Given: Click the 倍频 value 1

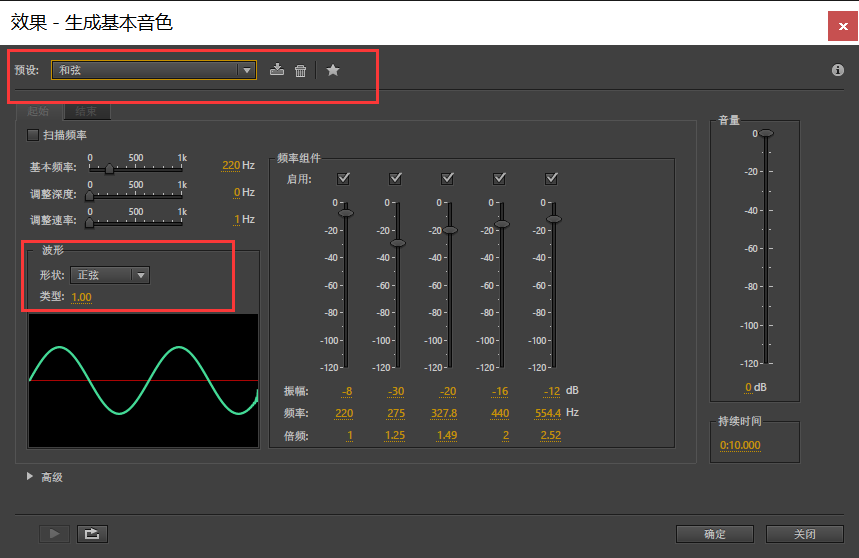Looking at the screenshot, I should tap(350, 435).
